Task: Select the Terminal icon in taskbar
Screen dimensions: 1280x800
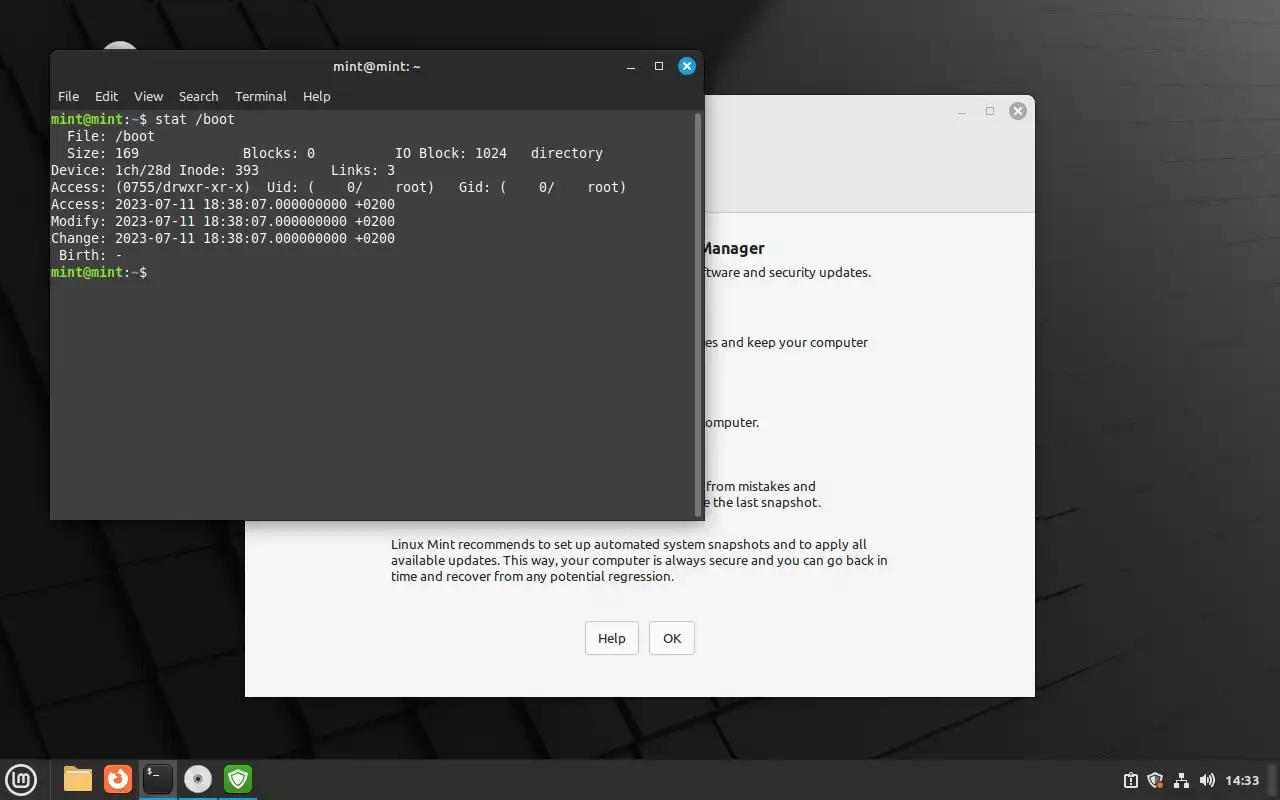Action: coord(158,779)
